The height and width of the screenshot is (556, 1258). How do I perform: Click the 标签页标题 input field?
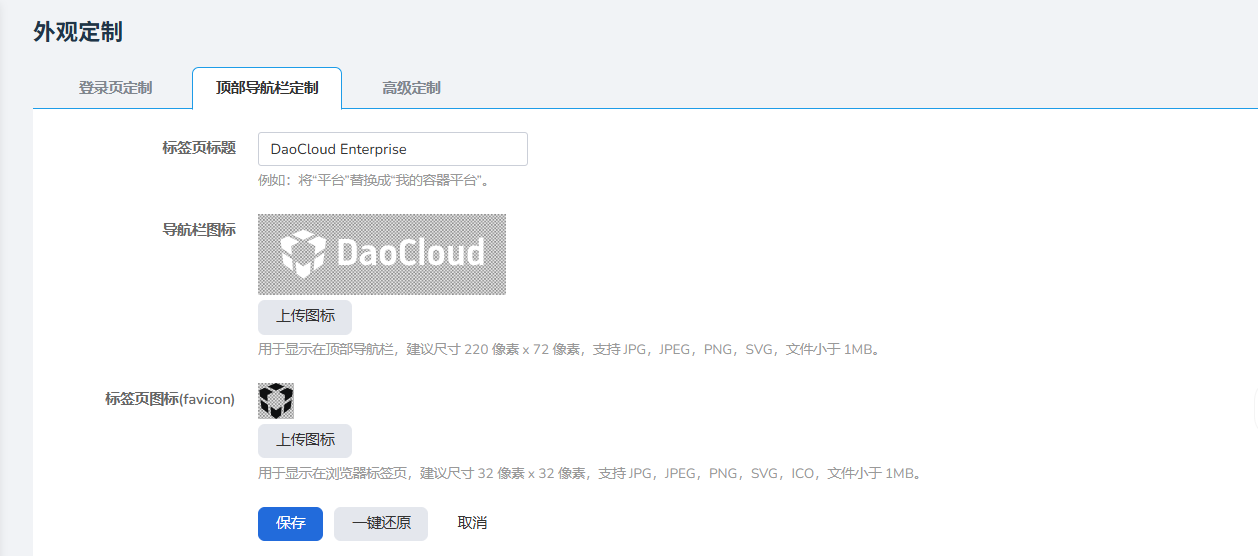(392, 149)
